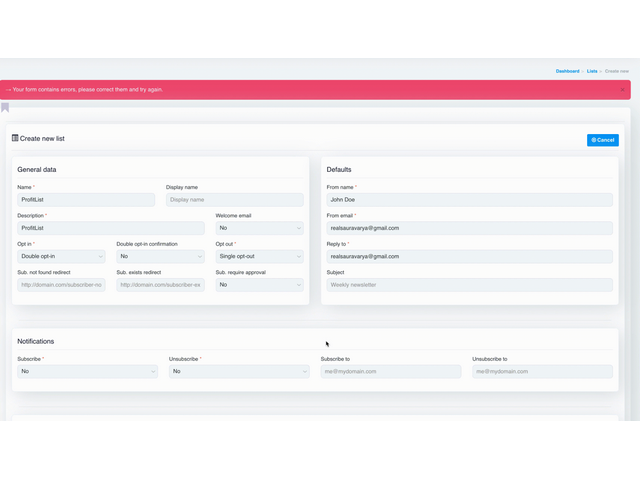The width and height of the screenshot is (640, 480).
Task: Click the Description field
Action: (x=111, y=228)
